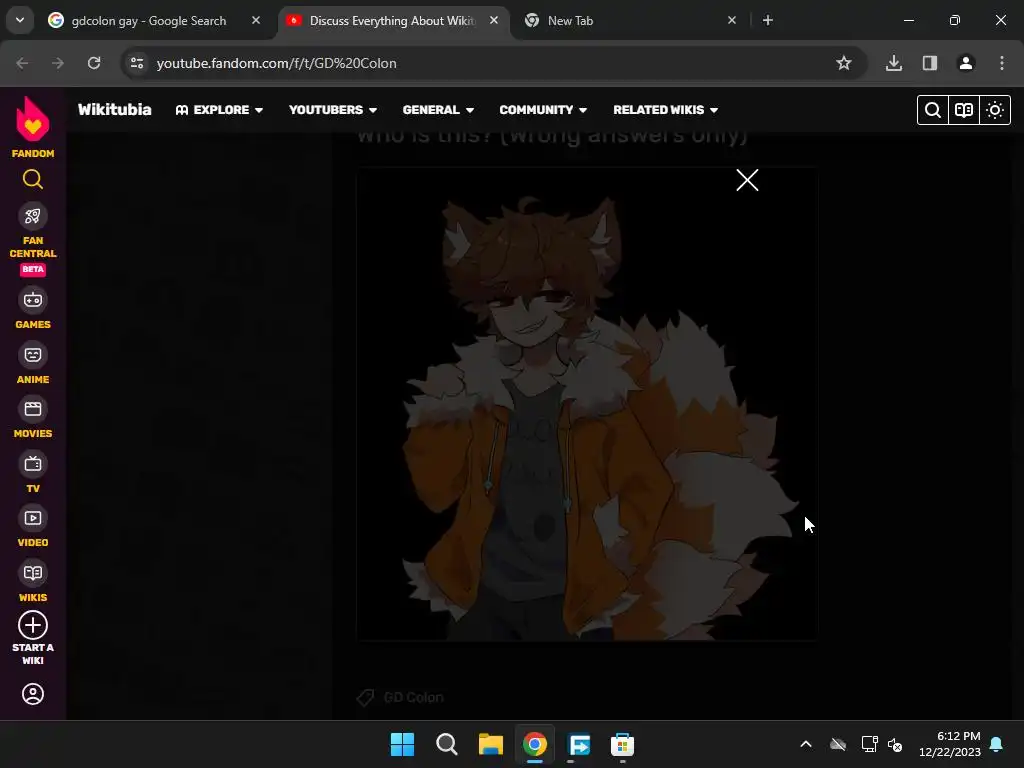This screenshot has height=768, width=1024.
Task: Toggle light/dark theme sun icon
Action: [995, 110]
